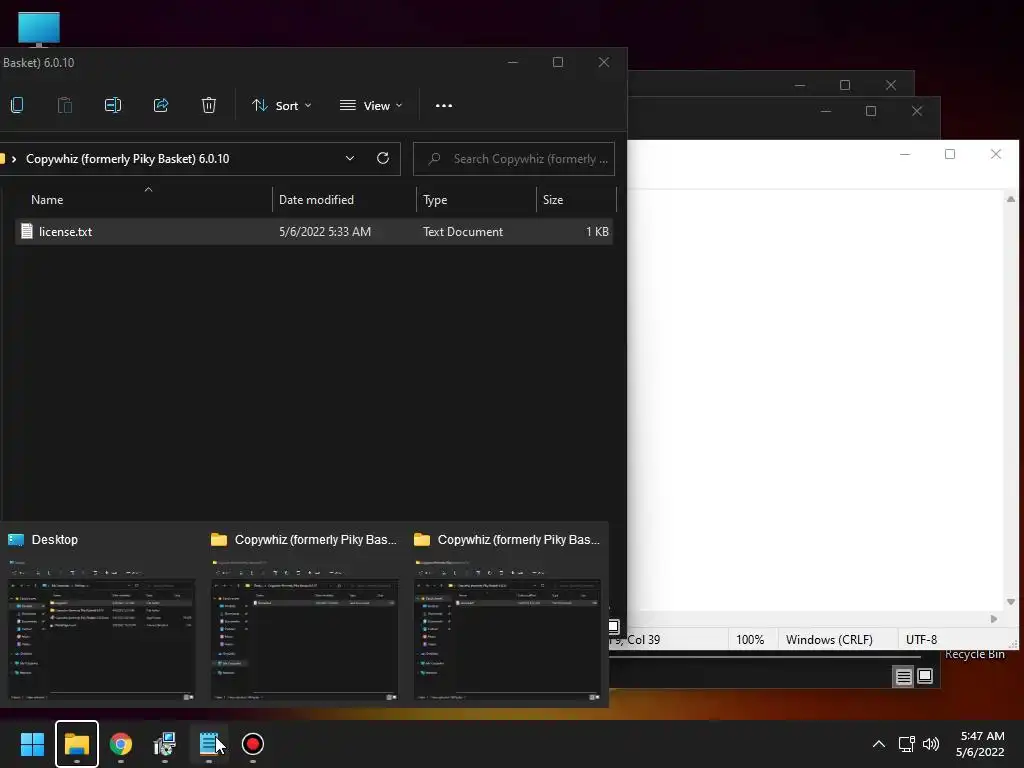This screenshot has height=768, width=1024.
Task: Click the Notepad vertical scrollbar up arrow
Action: click(x=1011, y=199)
